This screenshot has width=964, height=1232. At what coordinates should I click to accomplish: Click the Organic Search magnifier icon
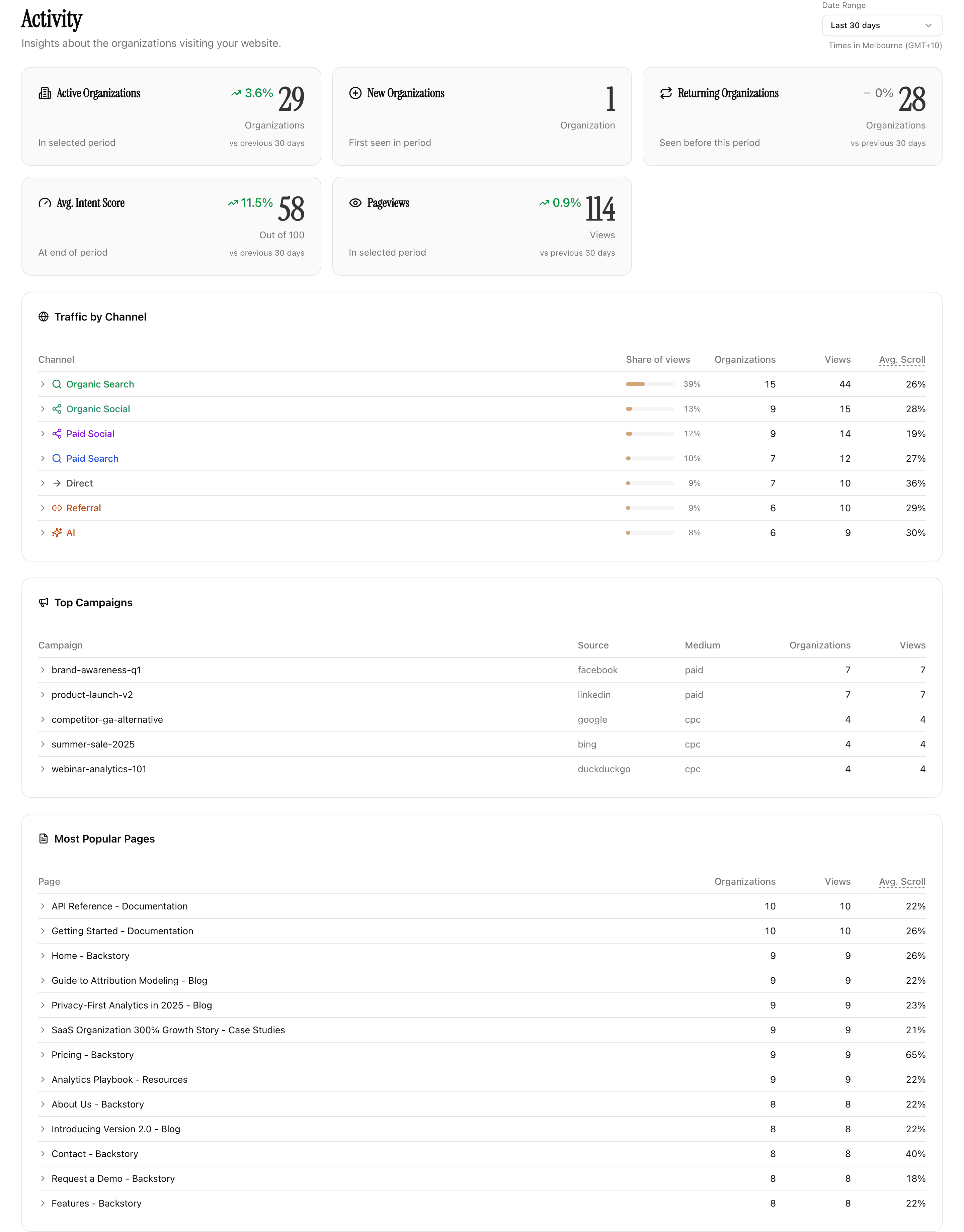tap(57, 384)
